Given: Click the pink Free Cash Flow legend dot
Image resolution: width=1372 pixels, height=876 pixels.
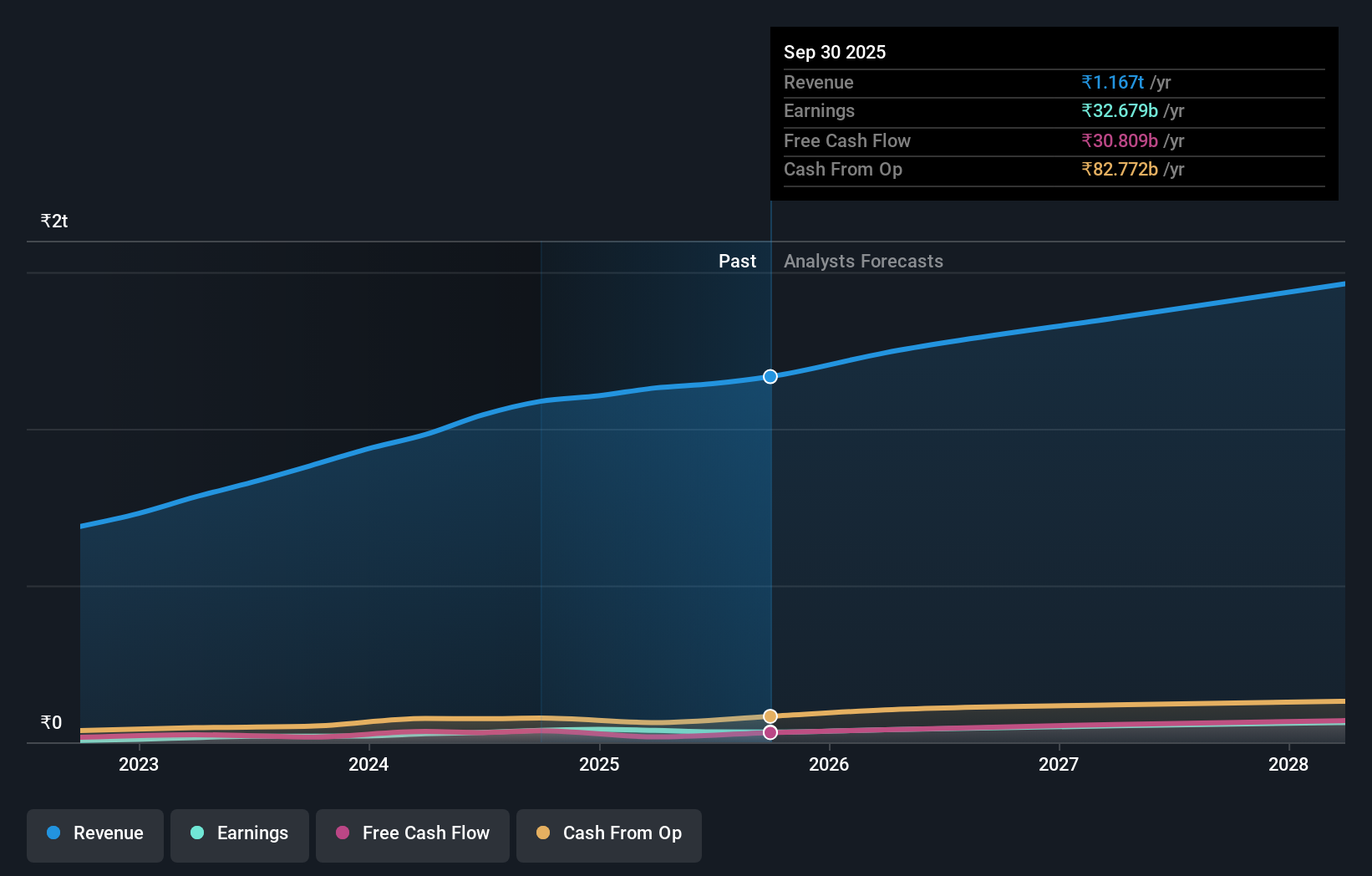Looking at the screenshot, I should (343, 833).
